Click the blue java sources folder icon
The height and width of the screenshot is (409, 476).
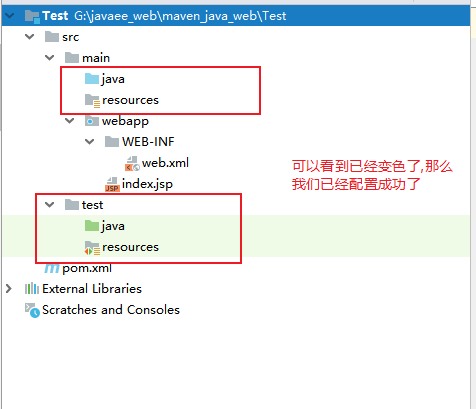[92, 79]
